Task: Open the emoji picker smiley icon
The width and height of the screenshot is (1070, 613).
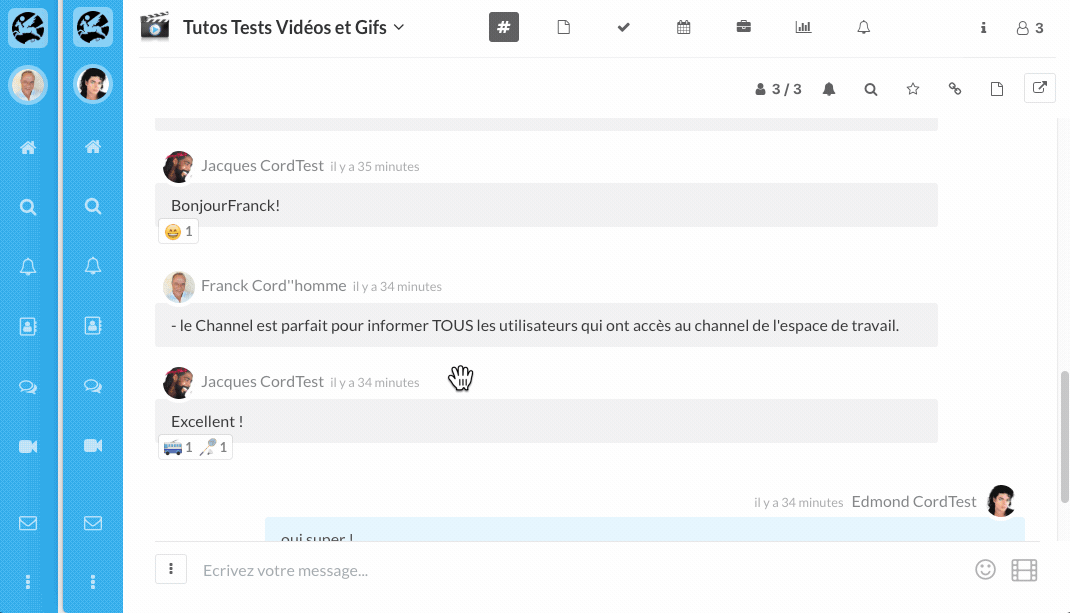Action: click(x=985, y=569)
